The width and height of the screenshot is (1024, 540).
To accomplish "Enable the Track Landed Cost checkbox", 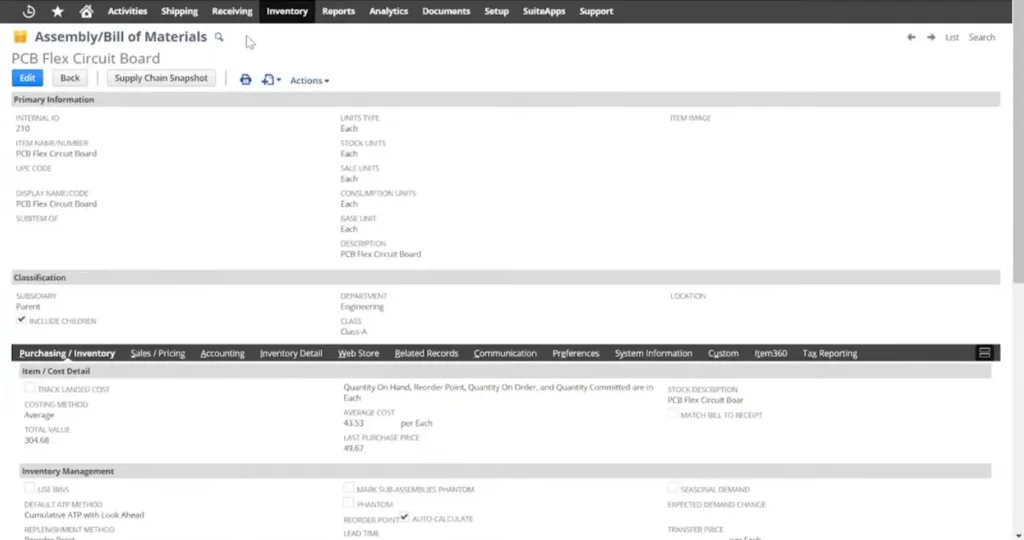I will point(30,389).
